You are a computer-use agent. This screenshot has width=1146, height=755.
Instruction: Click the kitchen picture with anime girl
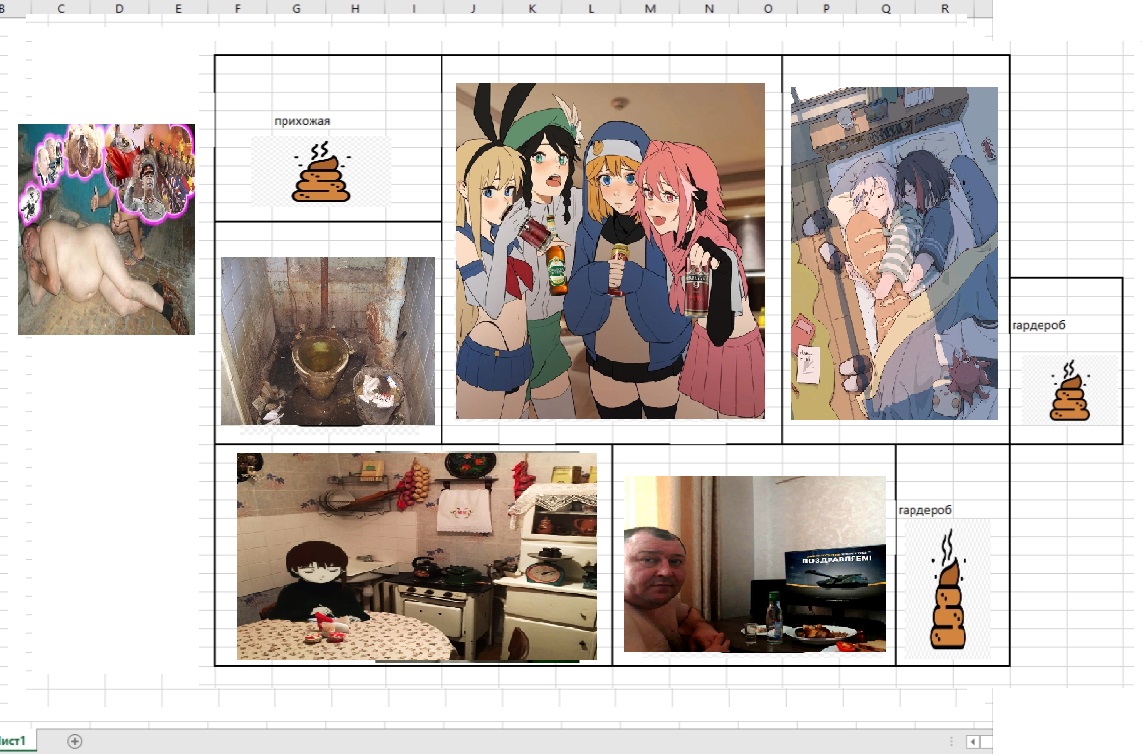(416, 556)
